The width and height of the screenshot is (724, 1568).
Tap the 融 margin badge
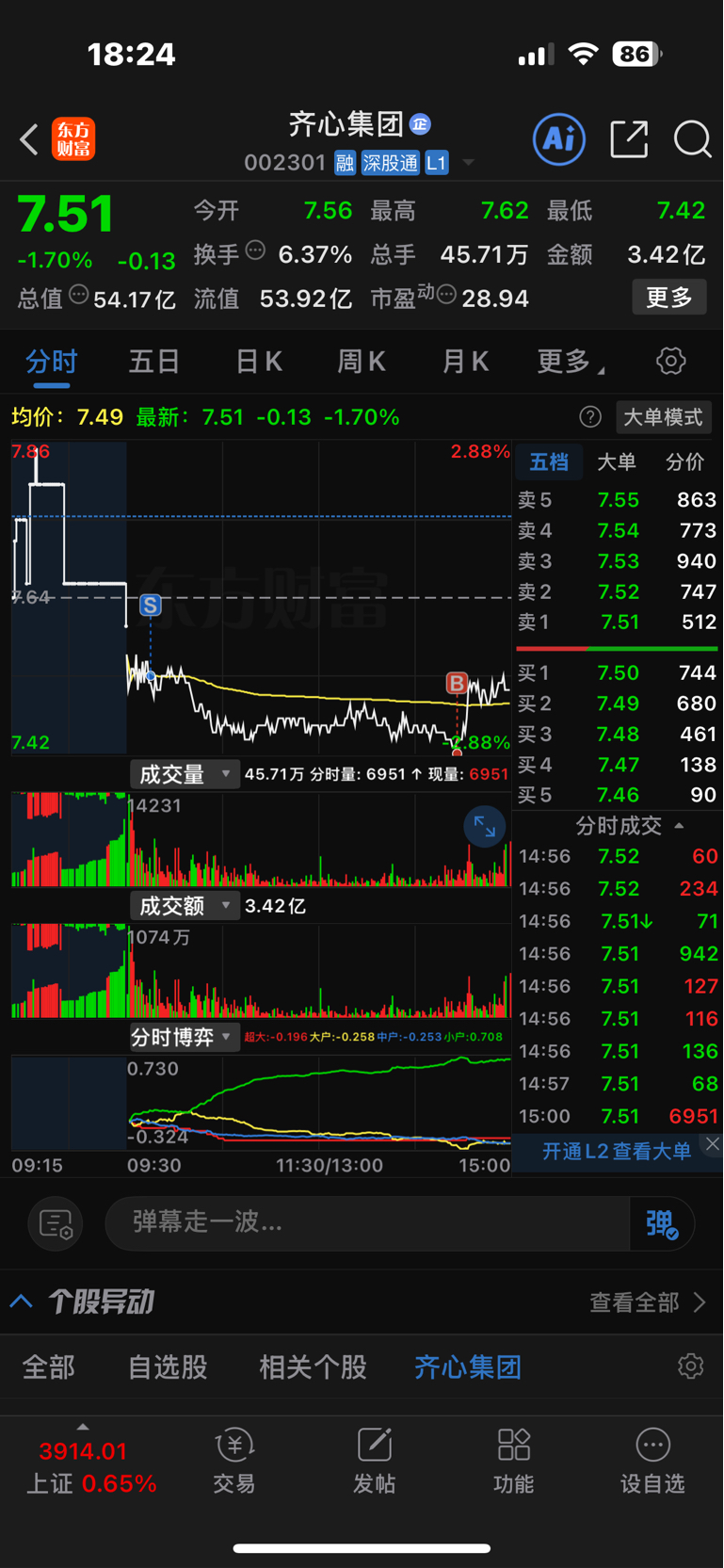(x=345, y=163)
